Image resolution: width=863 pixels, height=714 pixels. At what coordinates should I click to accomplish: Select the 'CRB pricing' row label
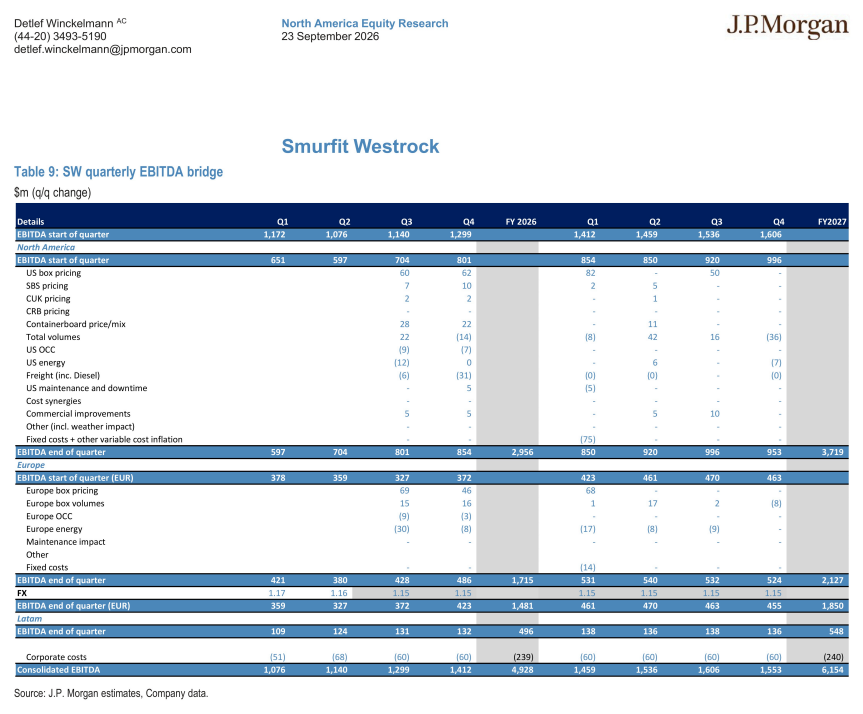[48, 312]
